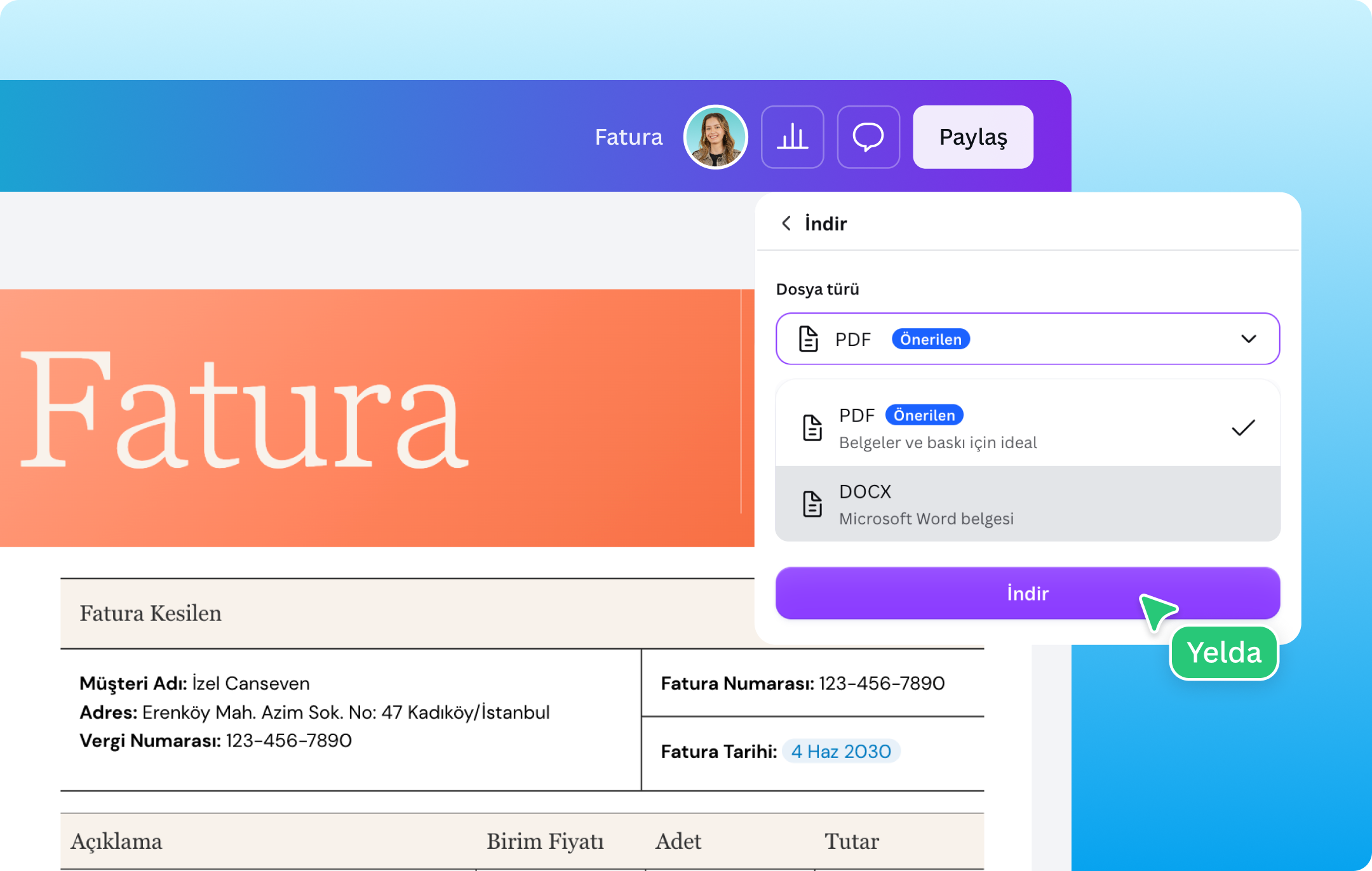Open the Dosya türü PDF dropdown
Viewport: 1372px width, 871px height.
[1028, 339]
